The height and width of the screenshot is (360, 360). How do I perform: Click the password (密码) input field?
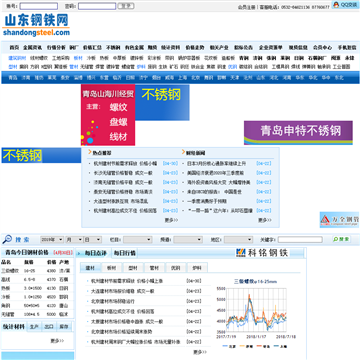(x=97, y=6)
